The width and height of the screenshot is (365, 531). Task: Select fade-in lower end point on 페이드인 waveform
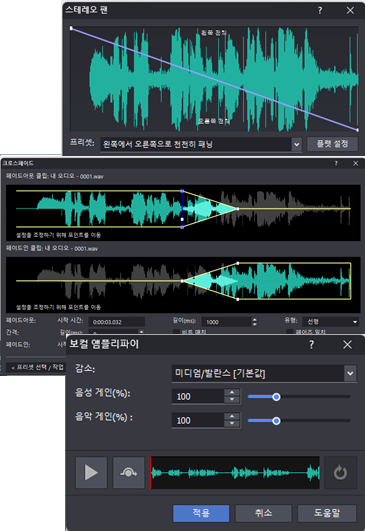(x=238, y=299)
